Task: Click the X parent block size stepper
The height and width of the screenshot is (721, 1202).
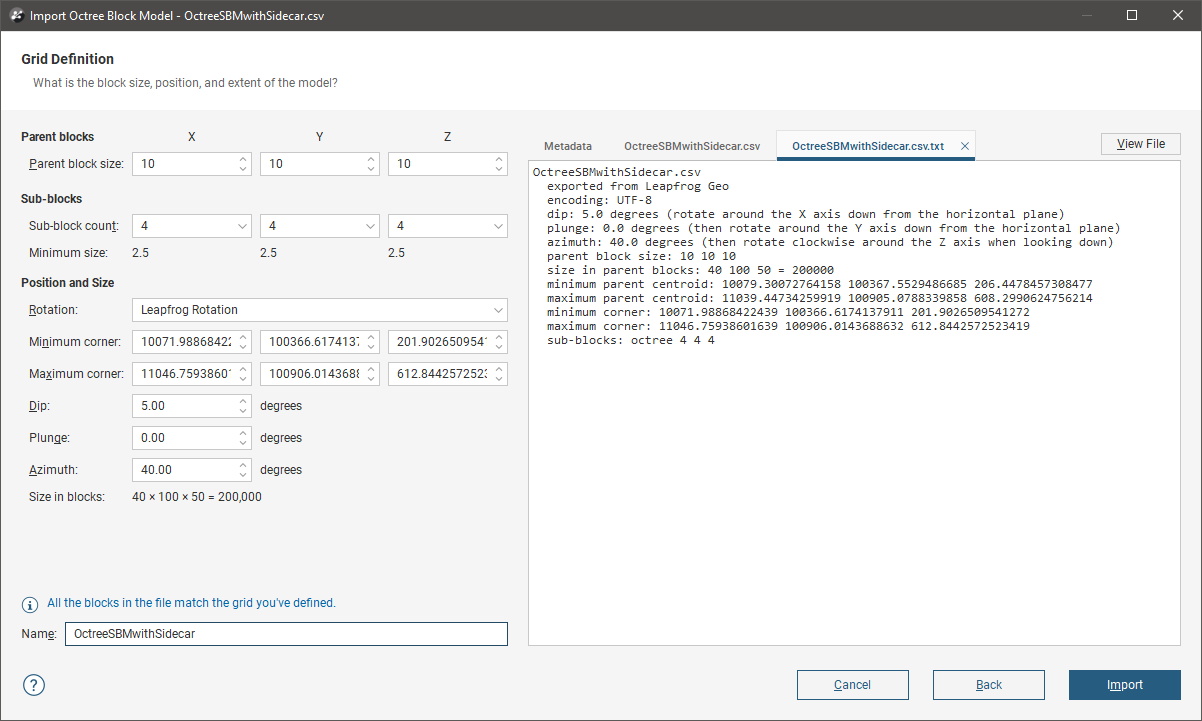Action: click(x=244, y=163)
